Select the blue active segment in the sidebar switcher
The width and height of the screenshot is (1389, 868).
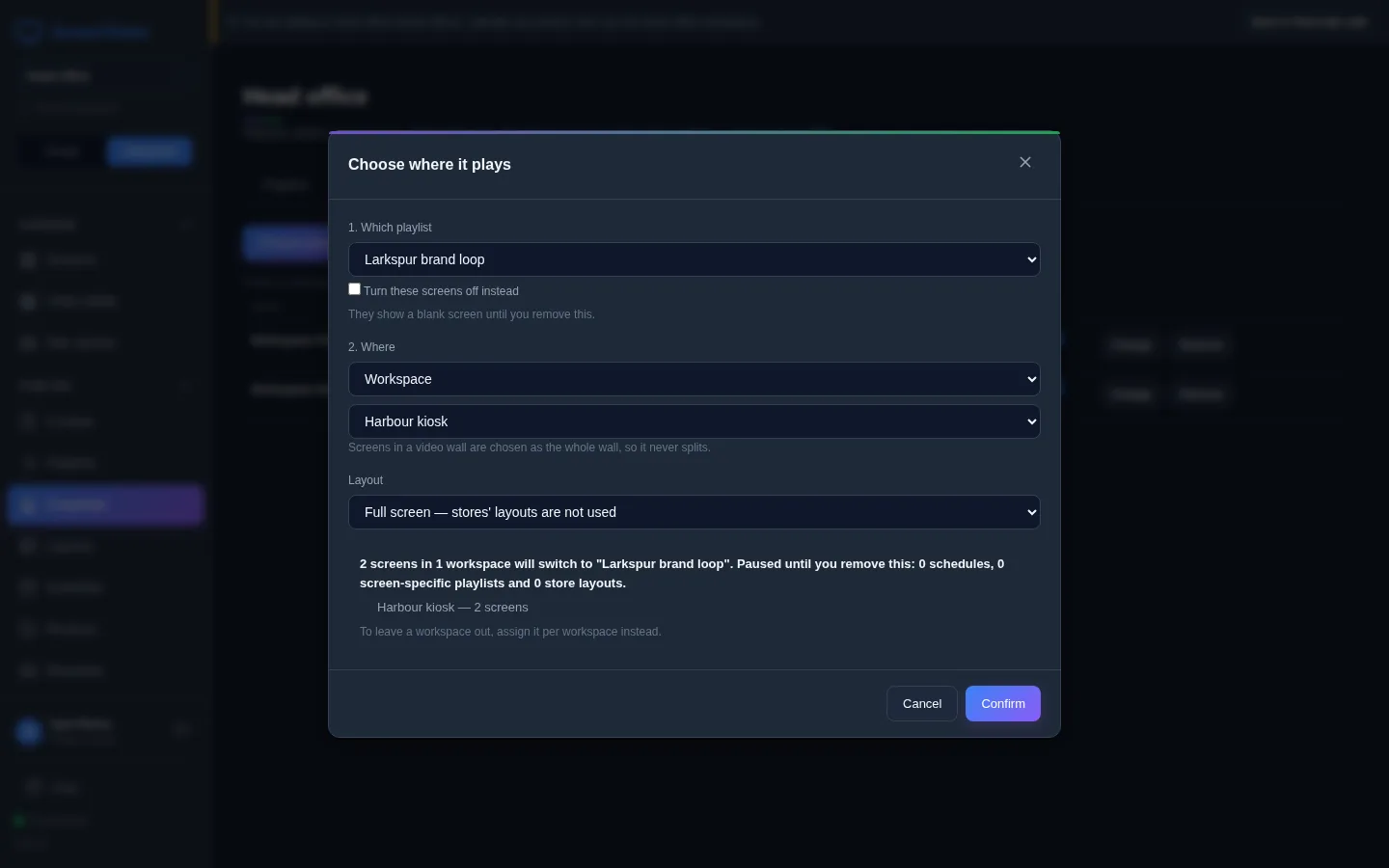point(150,151)
